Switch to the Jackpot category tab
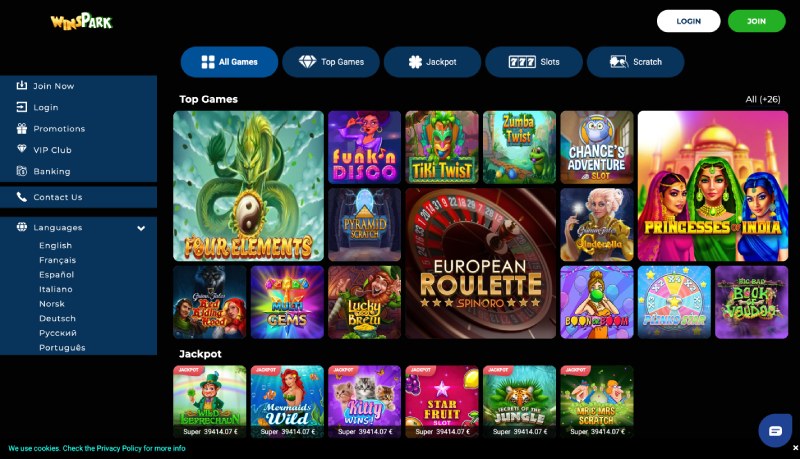 432,62
